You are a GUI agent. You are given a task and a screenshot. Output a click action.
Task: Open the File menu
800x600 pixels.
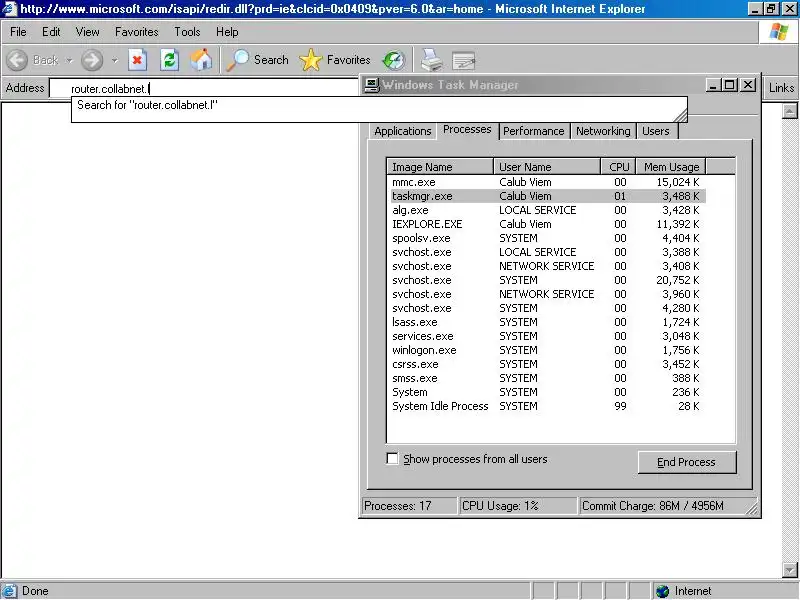[x=18, y=32]
